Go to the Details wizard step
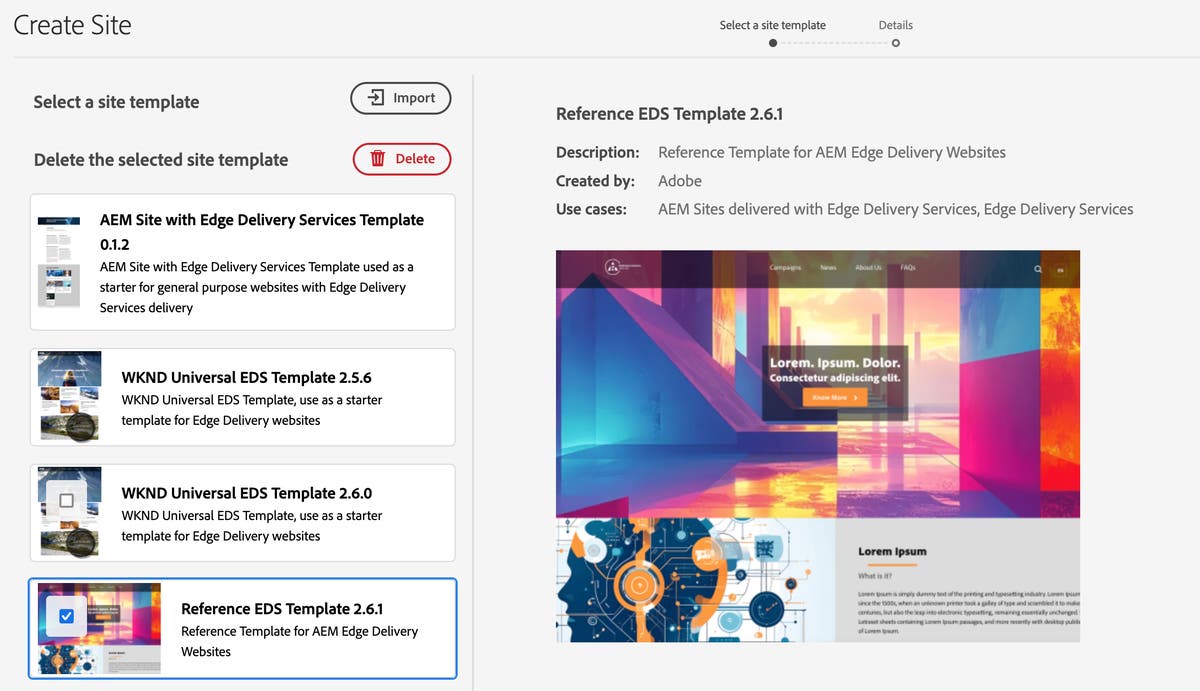The image size is (1200, 691). [x=895, y=25]
